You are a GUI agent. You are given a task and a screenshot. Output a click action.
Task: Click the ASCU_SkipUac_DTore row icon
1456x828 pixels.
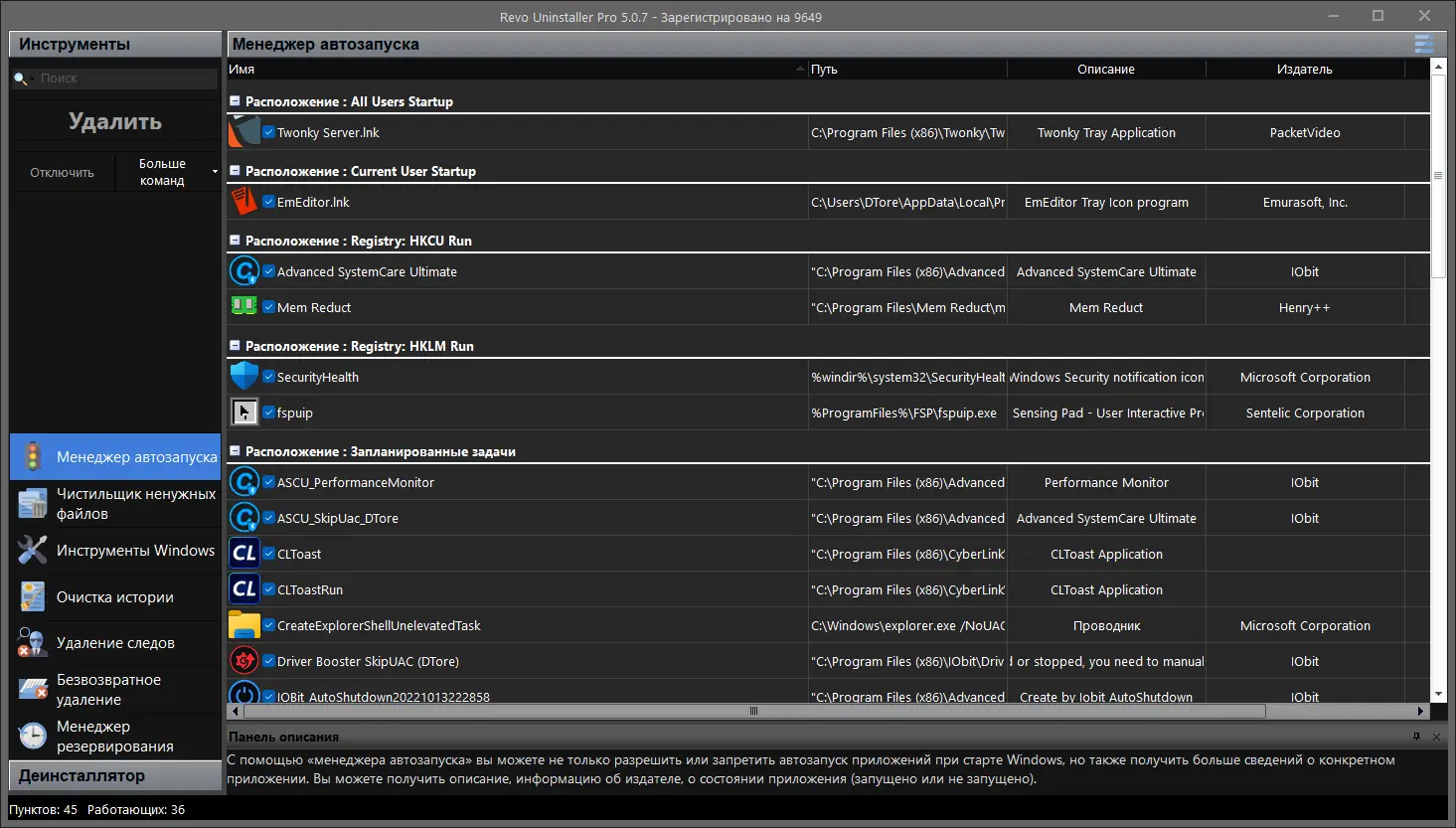point(244,518)
